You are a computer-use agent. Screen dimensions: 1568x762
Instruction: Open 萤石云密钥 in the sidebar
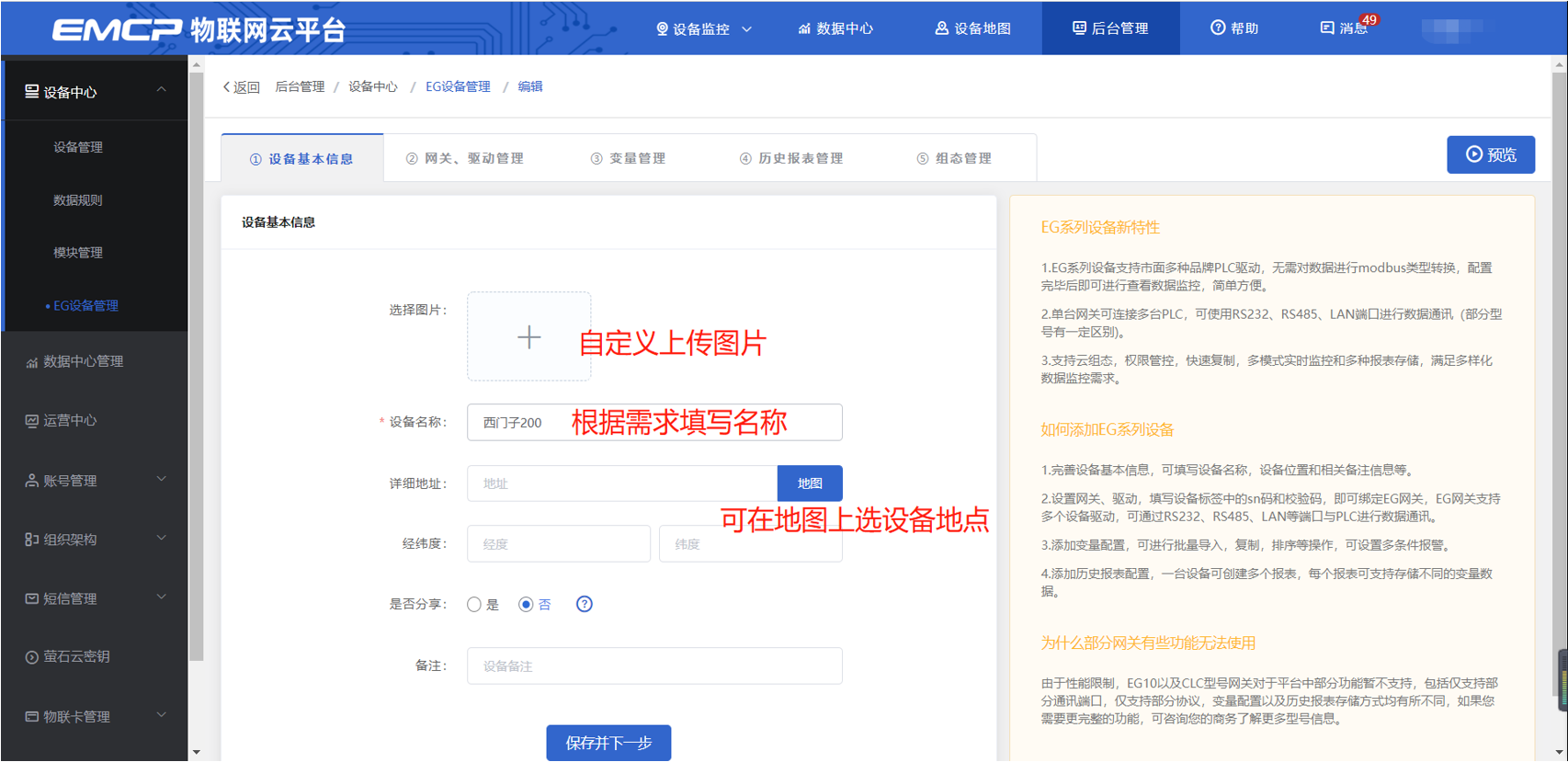[x=76, y=656]
